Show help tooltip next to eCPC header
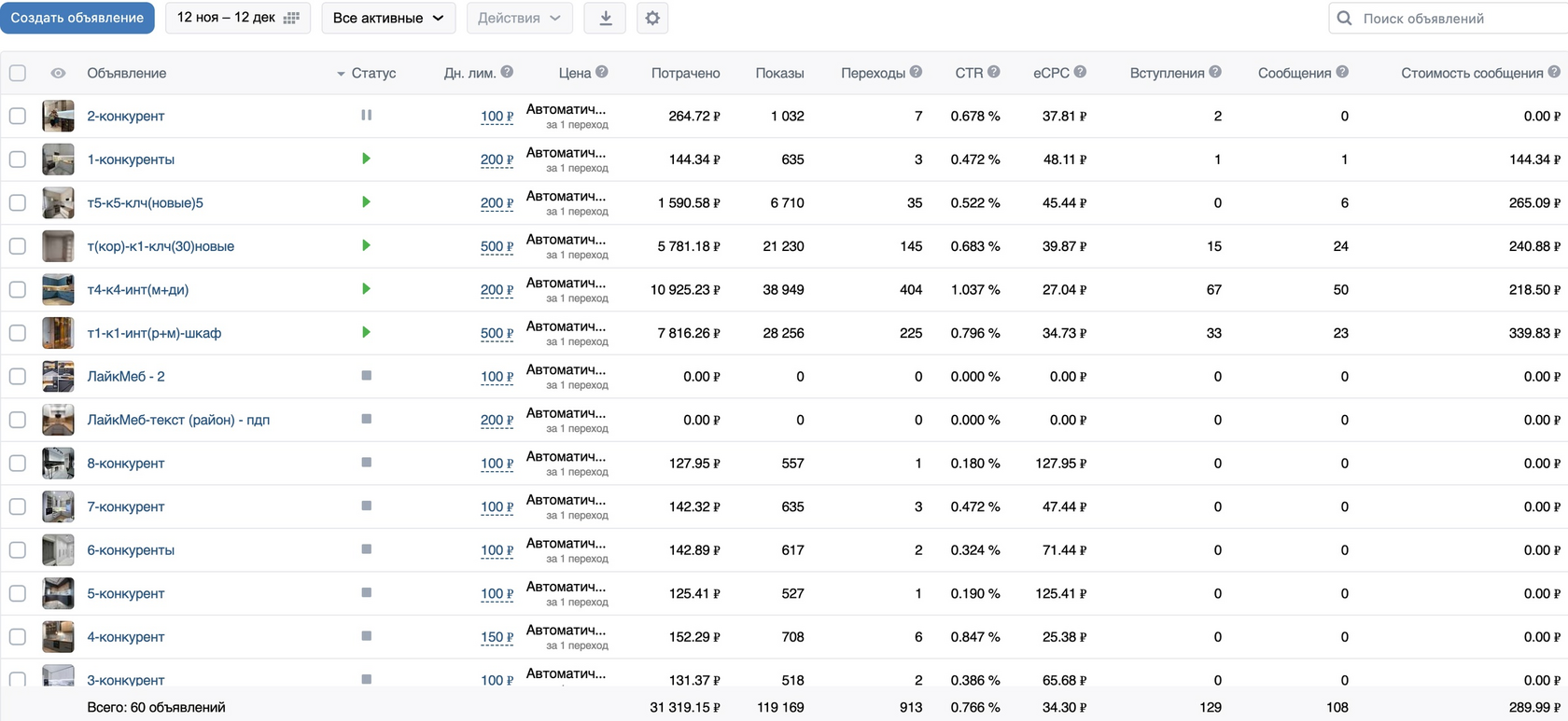The width and height of the screenshot is (1568, 721). click(x=1080, y=72)
